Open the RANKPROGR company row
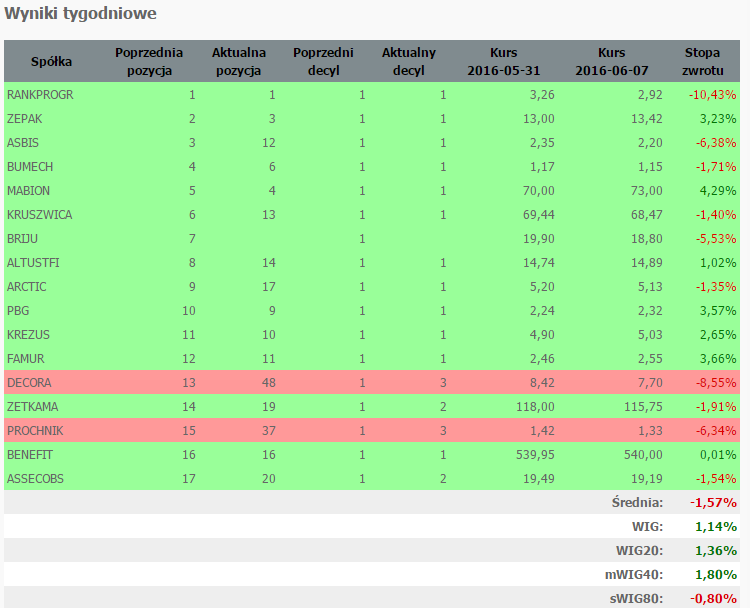This screenshot has height=608, width=750. pos(40,95)
